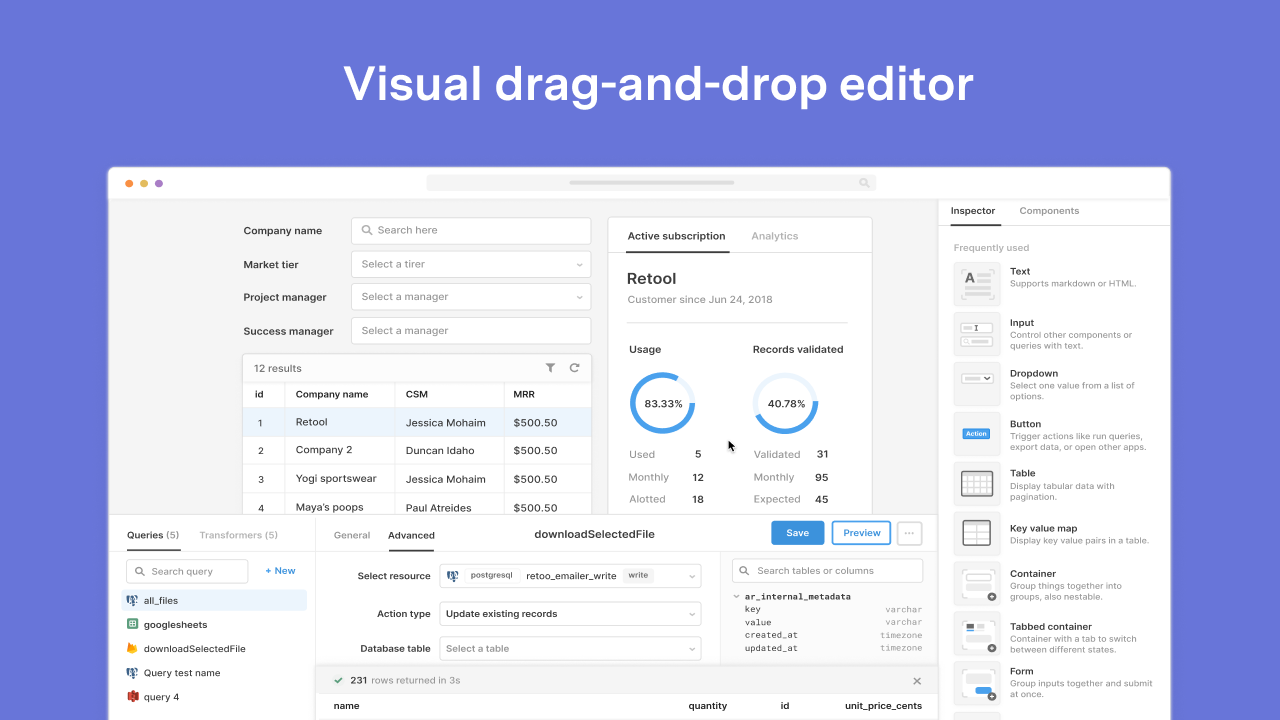Open the Market tier dropdown

tap(471, 264)
